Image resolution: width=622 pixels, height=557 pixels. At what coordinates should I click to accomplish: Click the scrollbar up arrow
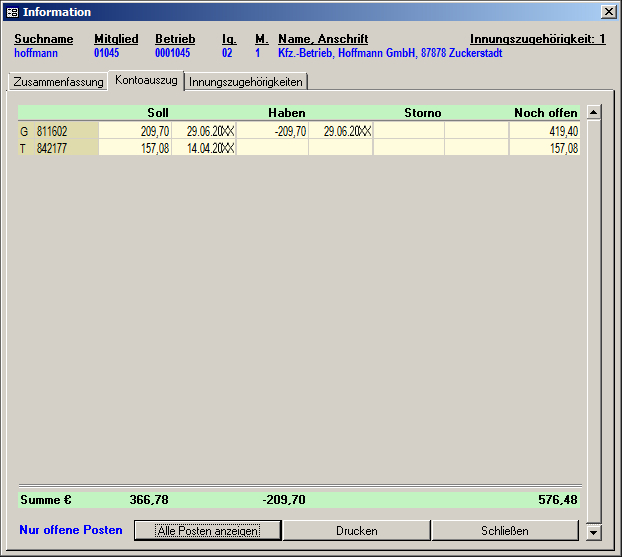pyautogui.click(x=593, y=112)
